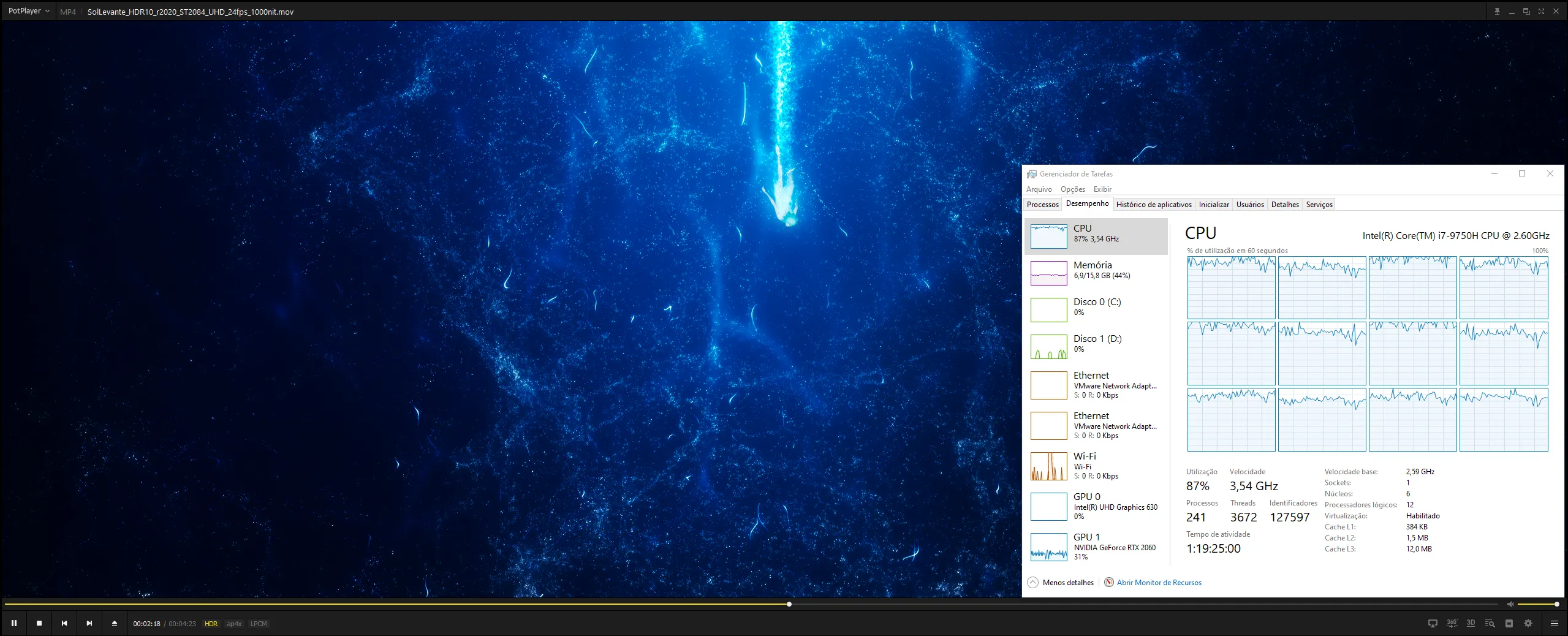Screen dimensions: 1568x636
Task: Open the PotPlayer main menu dropdown
Action: point(29,11)
